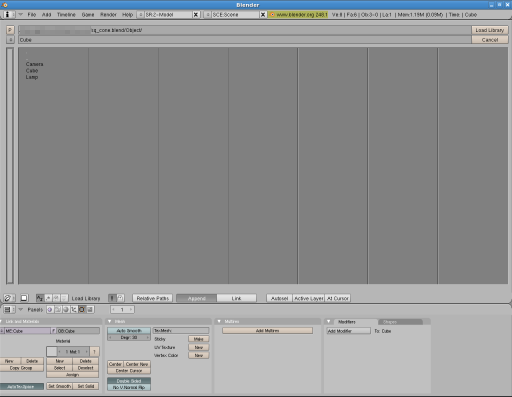Select the Editing context icon
This screenshot has height=397, width=512.
tap(82, 310)
